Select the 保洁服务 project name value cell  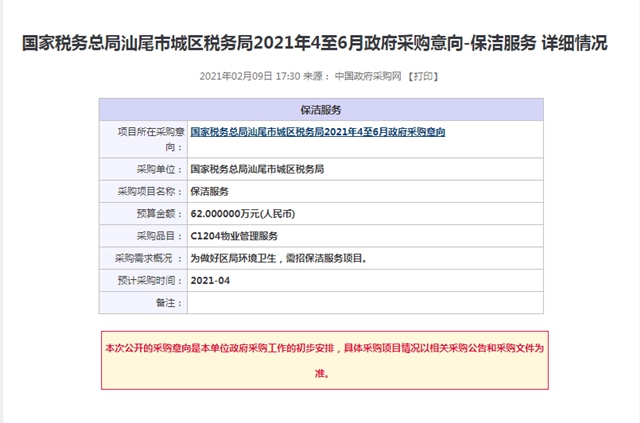(209, 191)
